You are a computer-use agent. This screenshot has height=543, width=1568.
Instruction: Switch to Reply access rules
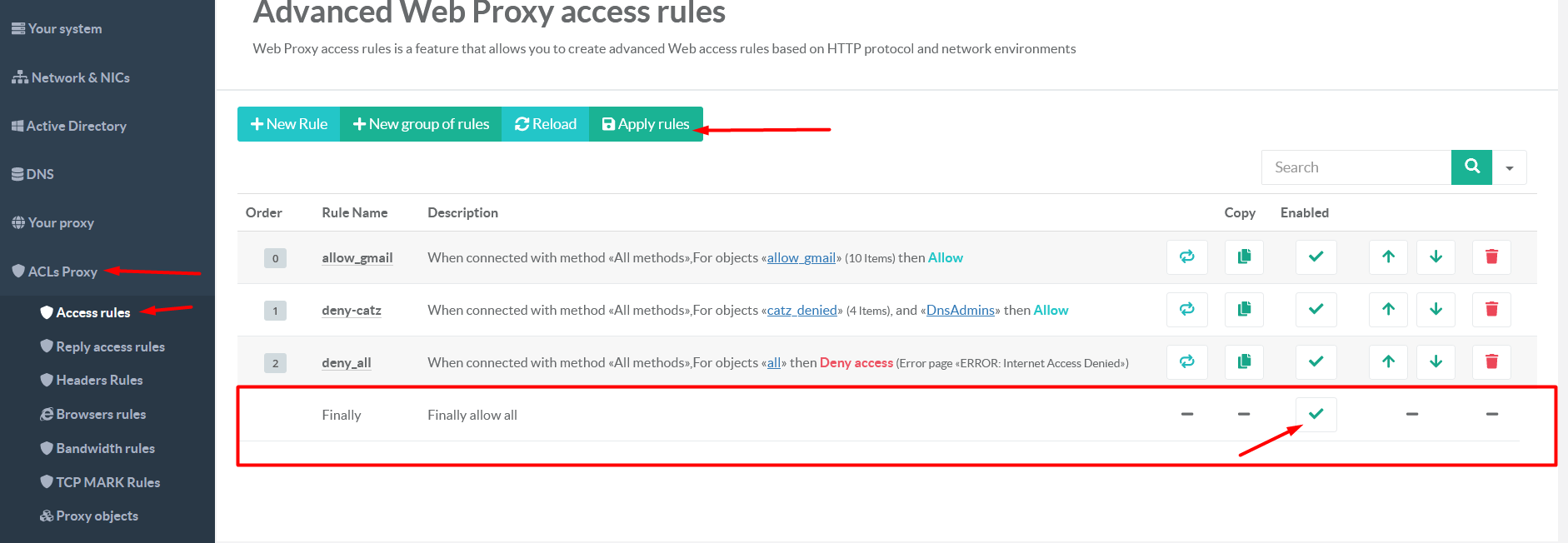click(x=110, y=346)
